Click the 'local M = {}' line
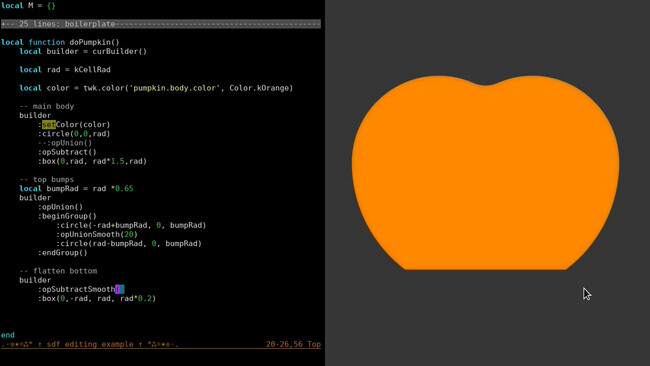Image resolution: width=650 pixels, height=366 pixels. point(28,6)
